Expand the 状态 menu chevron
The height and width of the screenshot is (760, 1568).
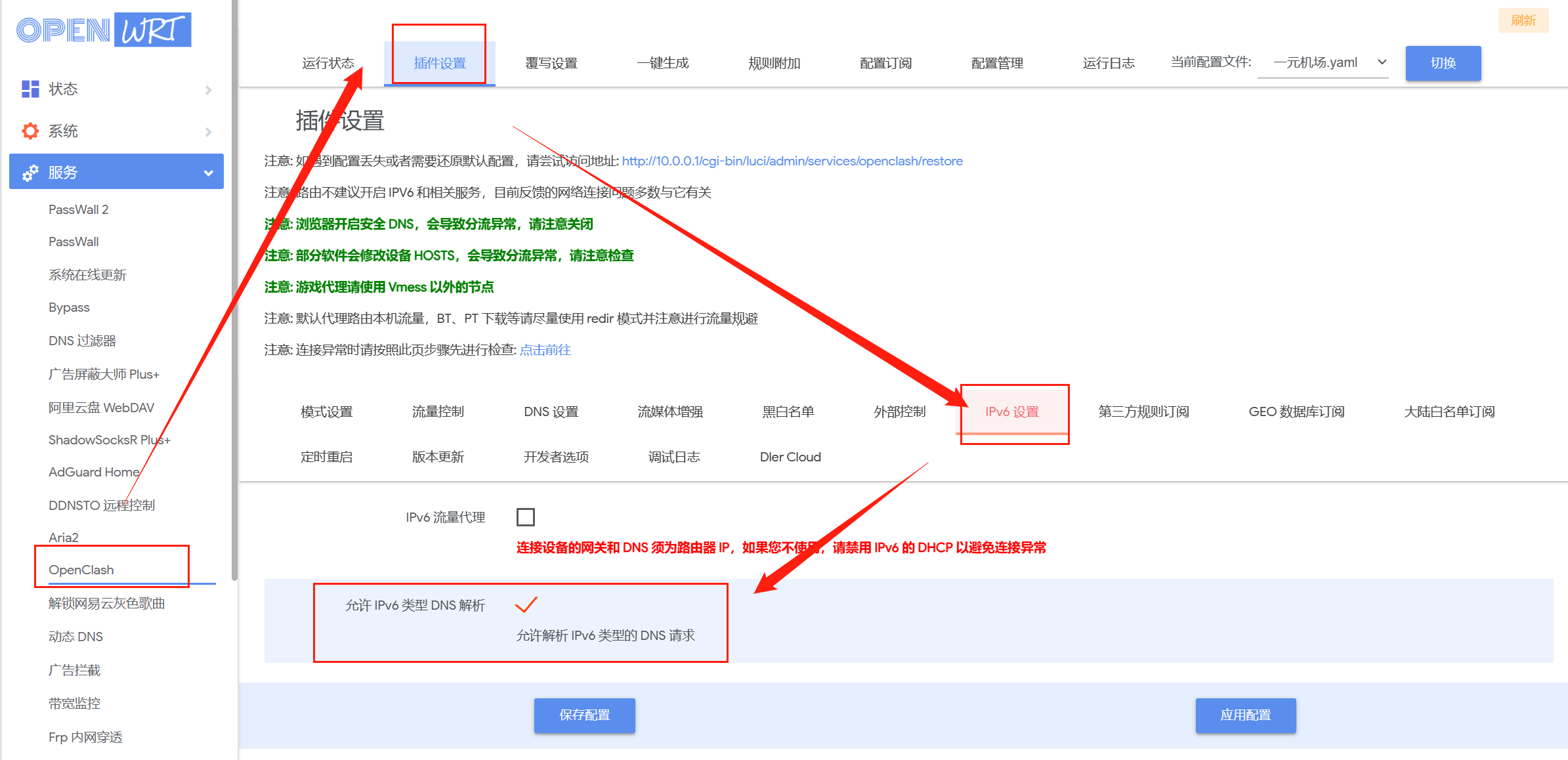[x=209, y=89]
